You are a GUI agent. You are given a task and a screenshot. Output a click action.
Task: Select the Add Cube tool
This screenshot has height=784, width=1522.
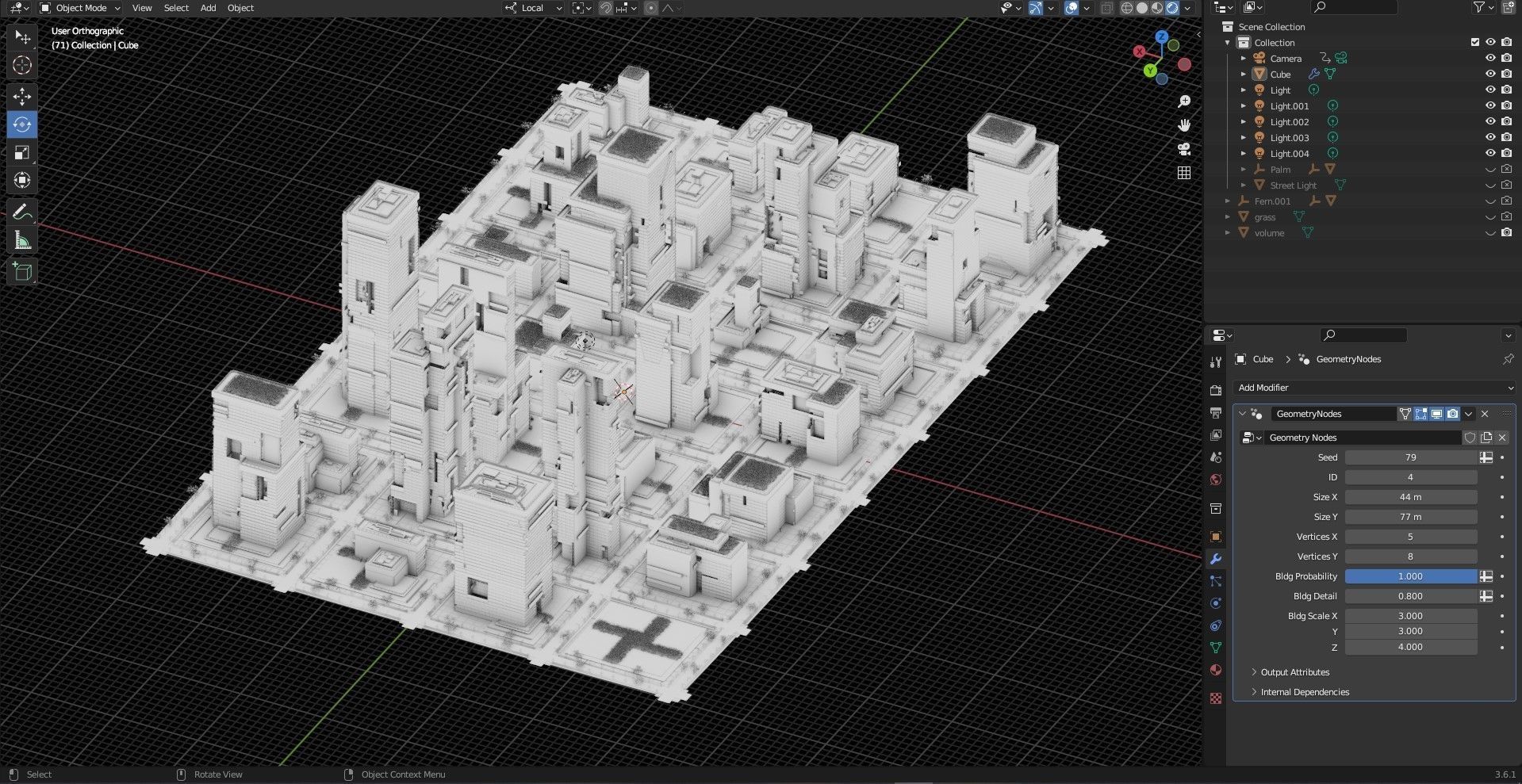click(x=22, y=272)
